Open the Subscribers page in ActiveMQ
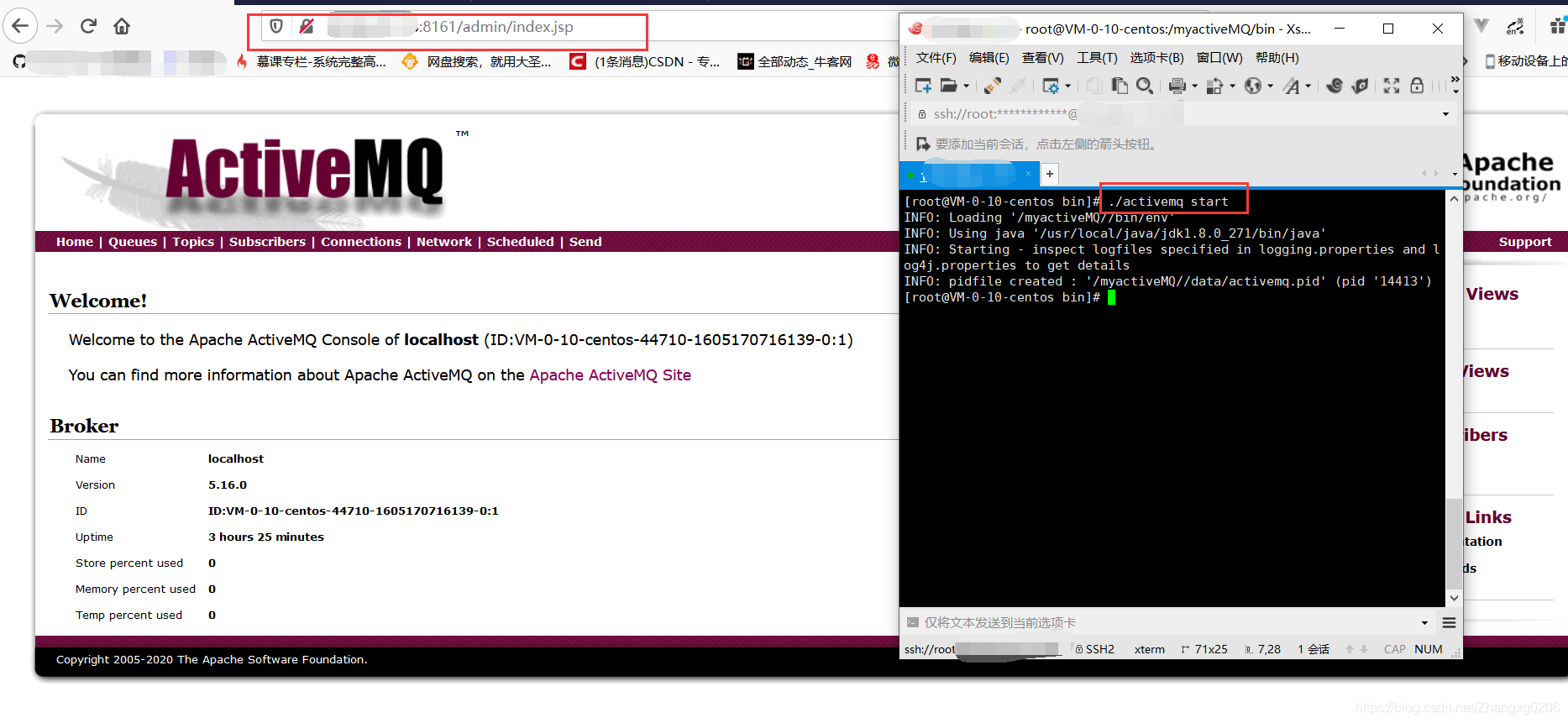 (x=267, y=242)
